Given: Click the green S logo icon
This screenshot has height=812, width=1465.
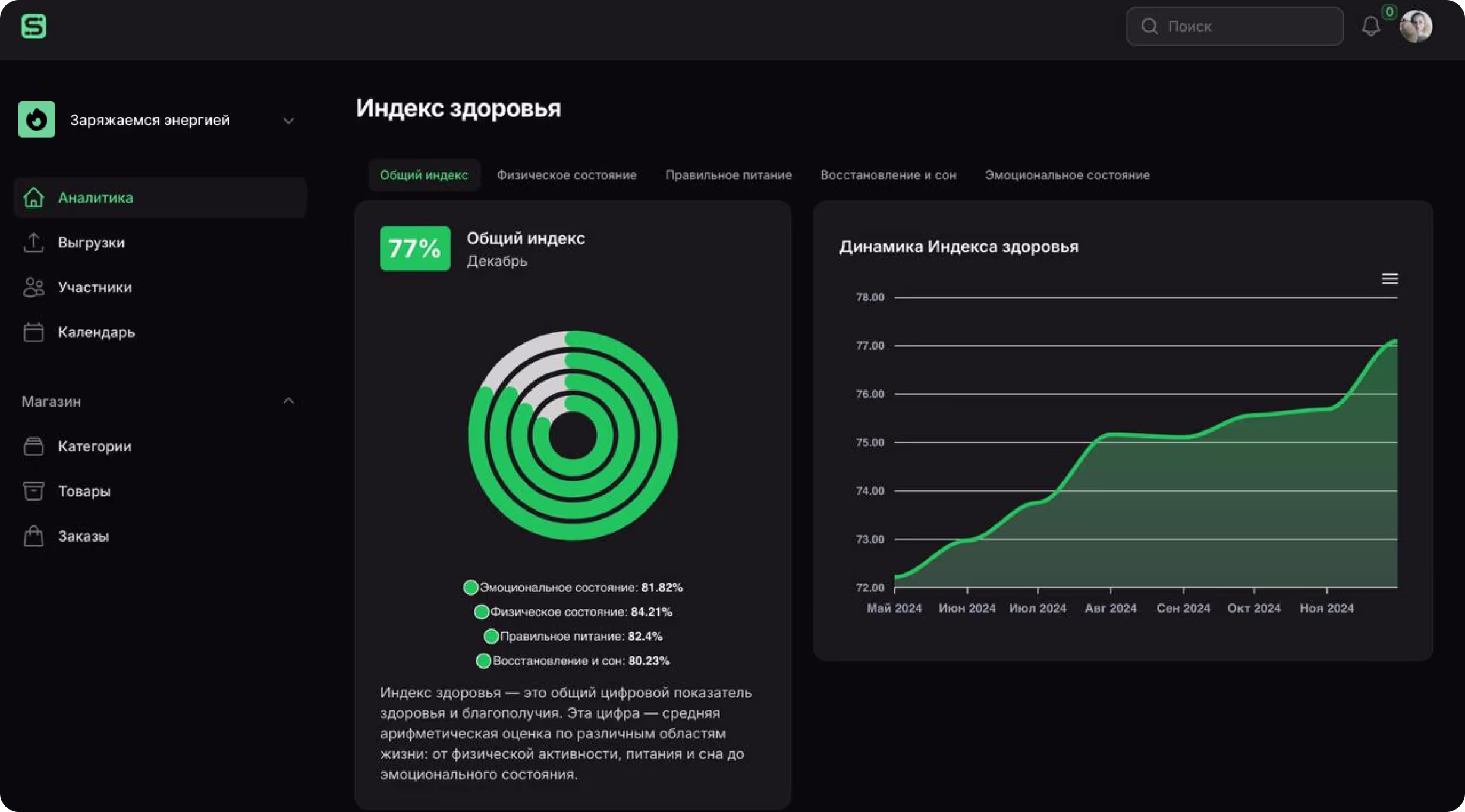Looking at the screenshot, I should click(33, 26).
